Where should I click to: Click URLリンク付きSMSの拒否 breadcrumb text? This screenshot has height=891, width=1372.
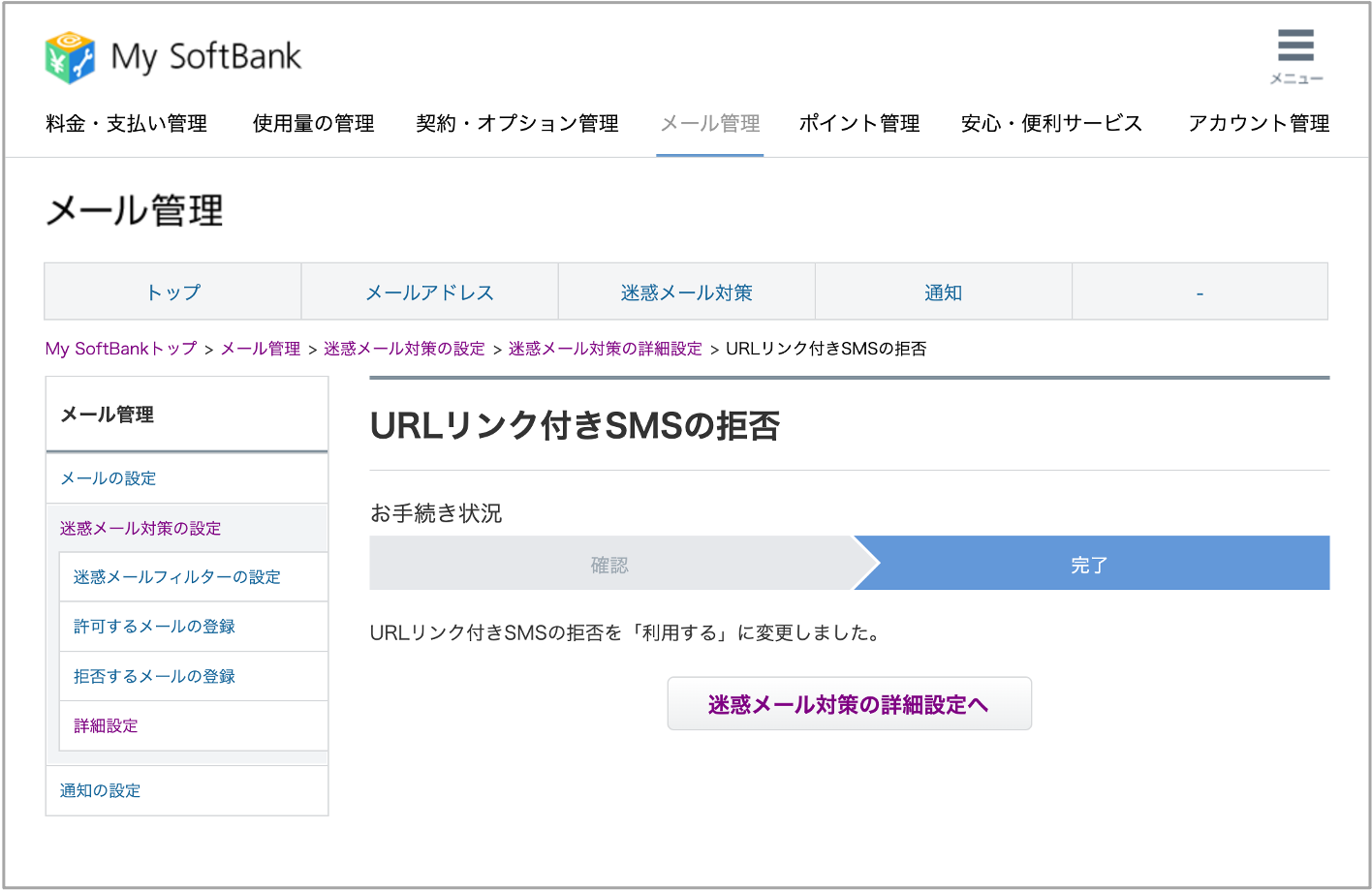coord(826,349)
